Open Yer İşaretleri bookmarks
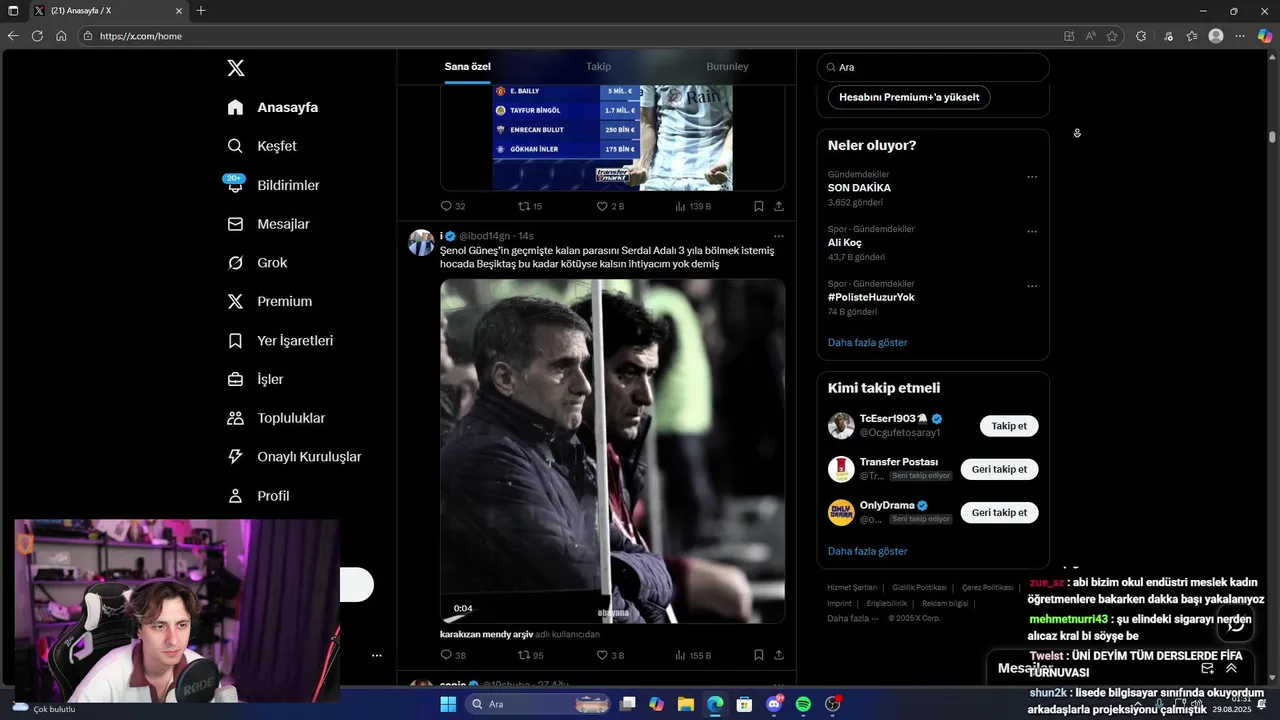1280x720 pixels. click(280, 340)
